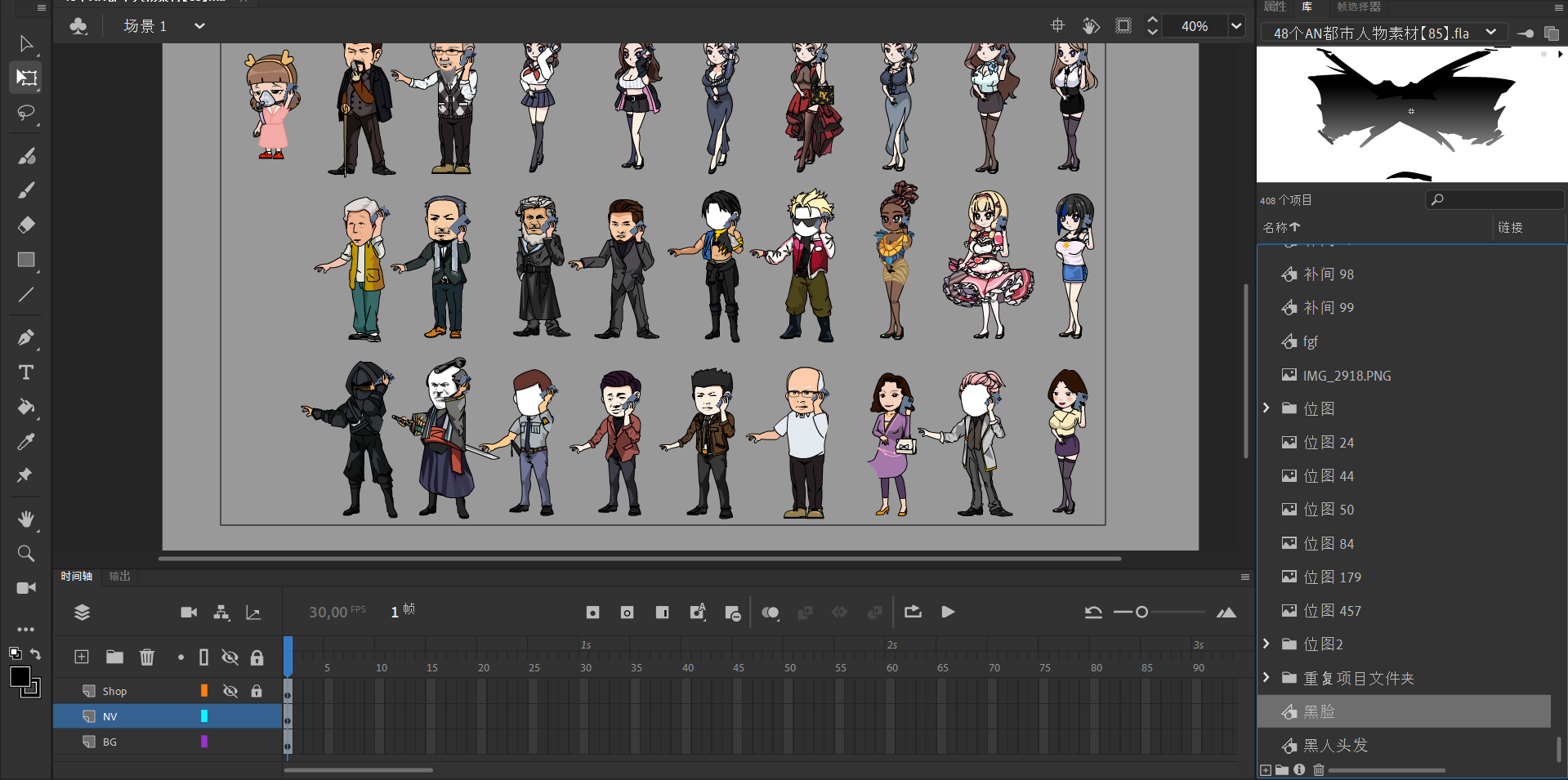Play the timeline animation
The width and height of the screenshot is (1568, 780).
pos(948,613)
